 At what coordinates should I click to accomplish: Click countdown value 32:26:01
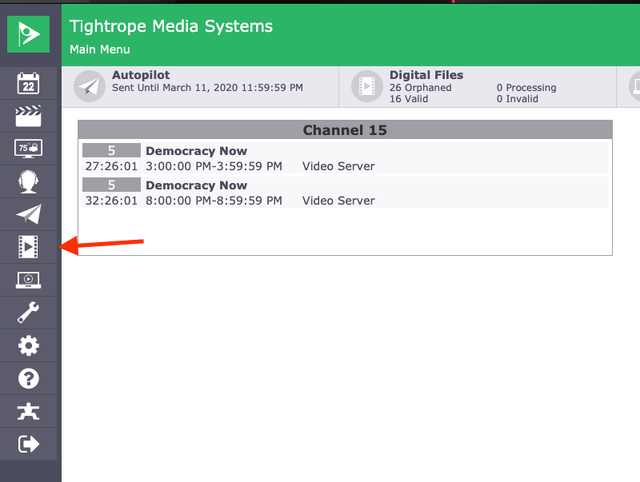111,201
